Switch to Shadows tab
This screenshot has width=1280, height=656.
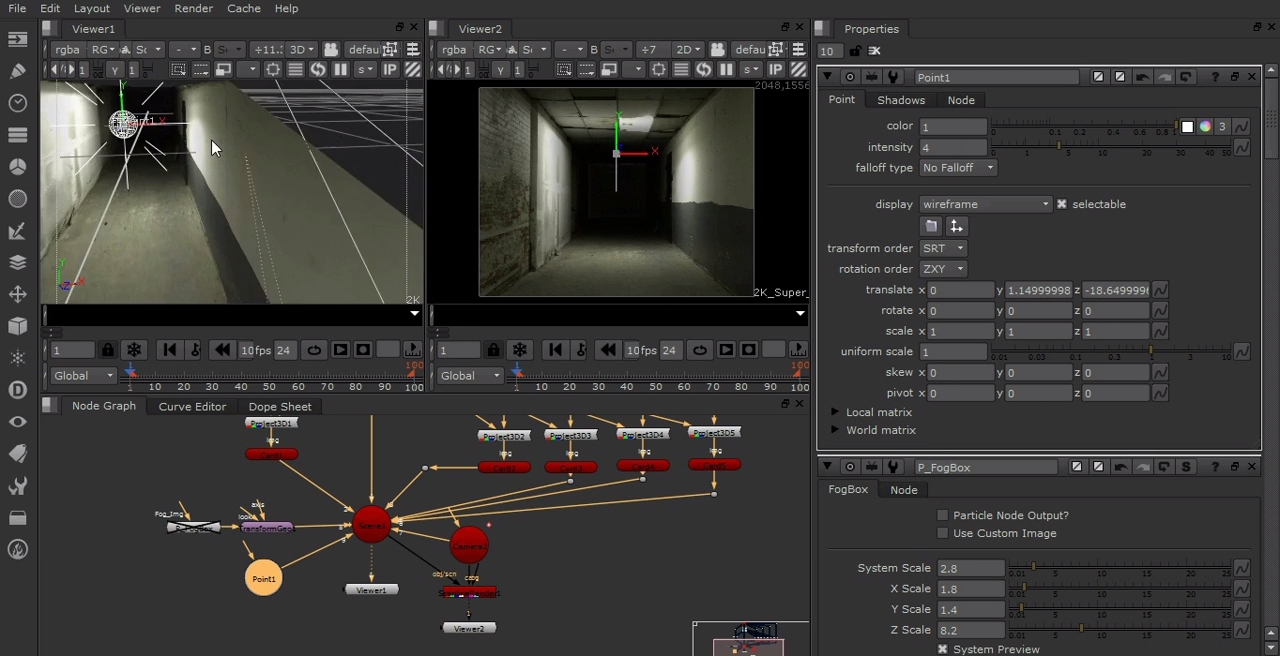[901, 100]
